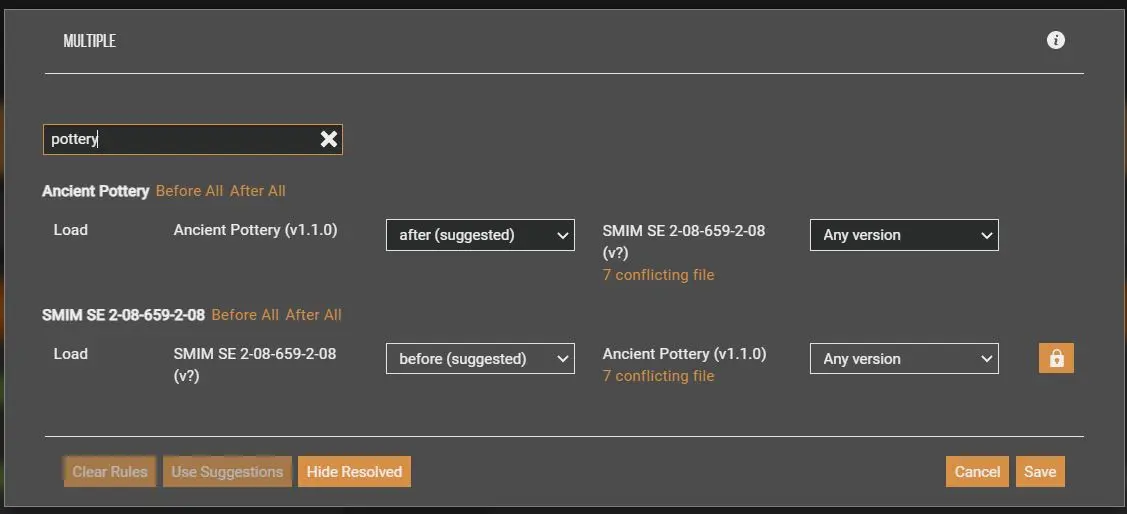This screenshot has width=1127, height=514.
Task: Open the 'before (suggested)' dropdown
Action: tap(480, 359)
